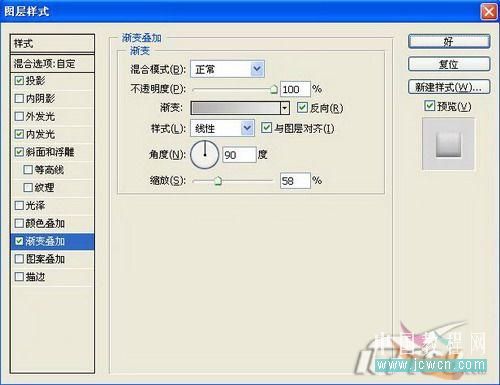Select the 图案叠加 style row label
The image size is (500, 385).
point(45,259)
